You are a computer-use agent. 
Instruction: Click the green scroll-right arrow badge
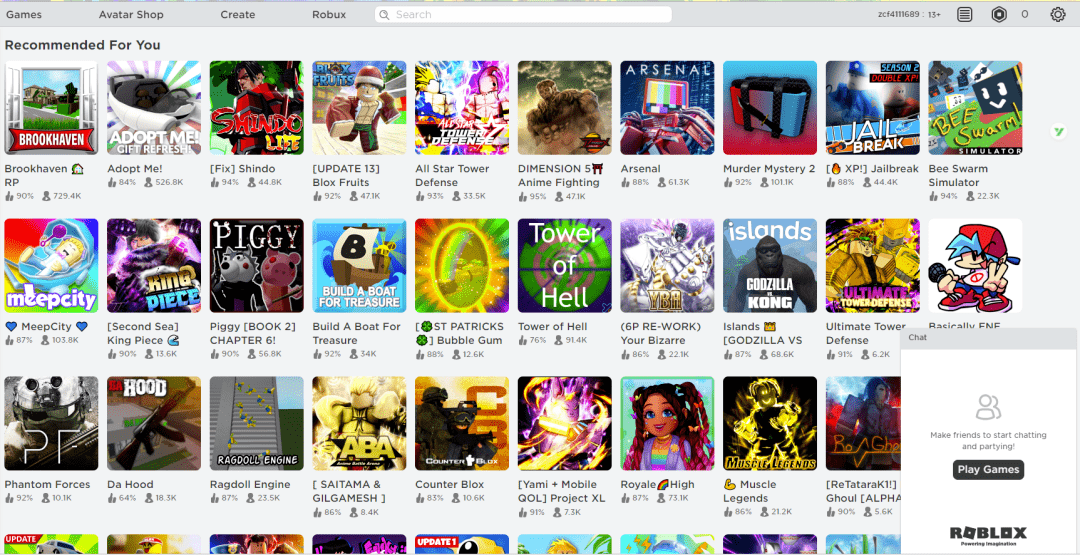click(x=1058, y=132)
